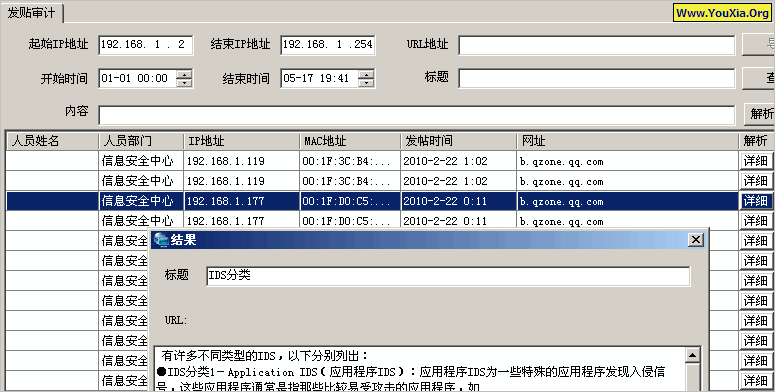Sort by MAC地址 column header
775x392 pixels.
350,141
